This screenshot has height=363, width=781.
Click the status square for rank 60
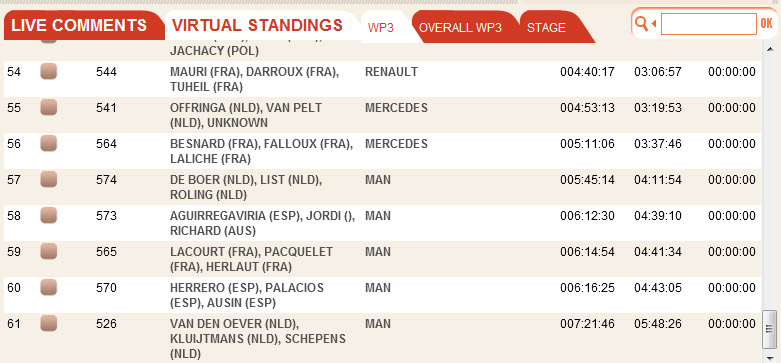(x=48, y=287)
